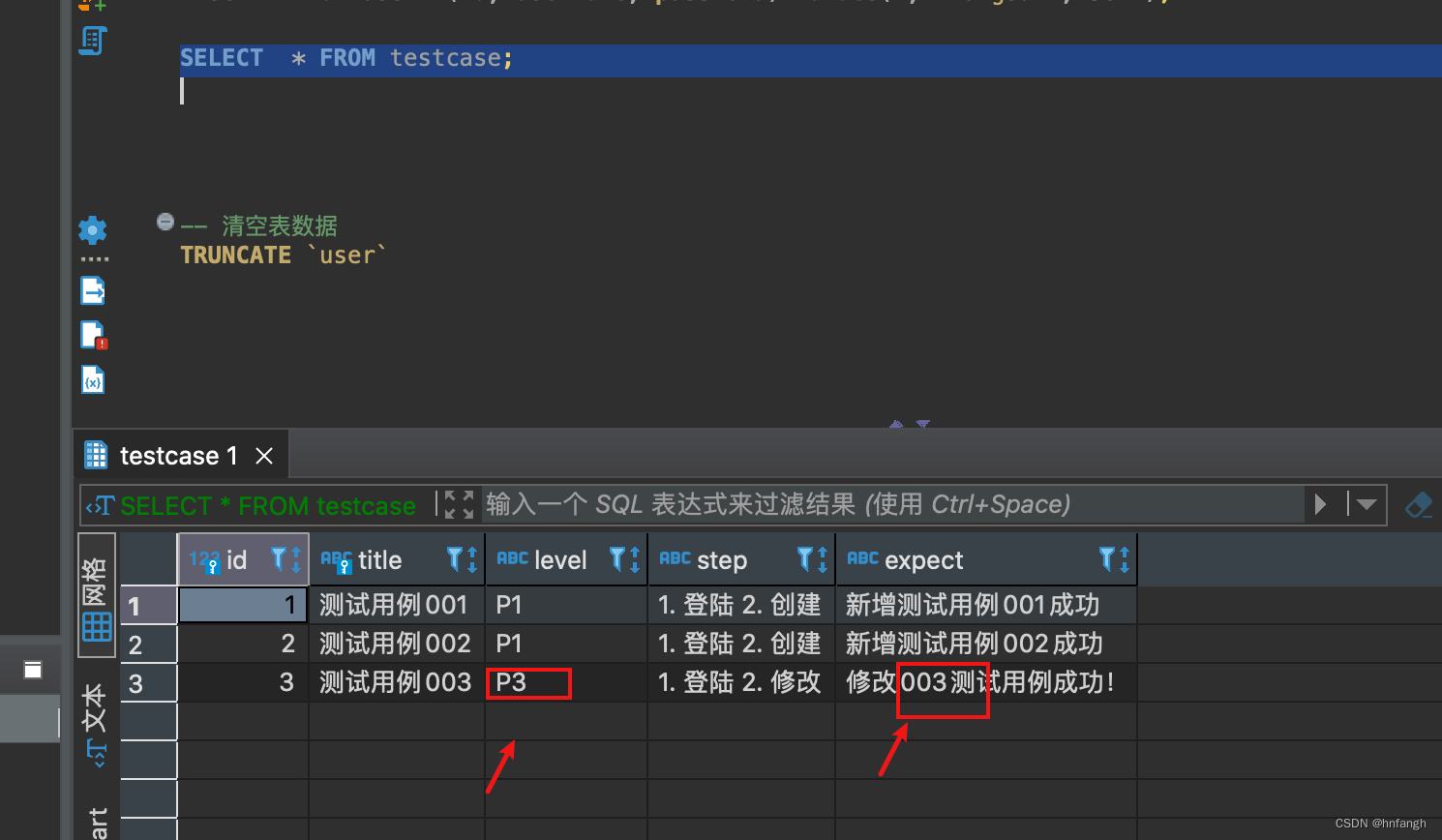
Task: Open the filter icon on id column
Action: [279, 558]
